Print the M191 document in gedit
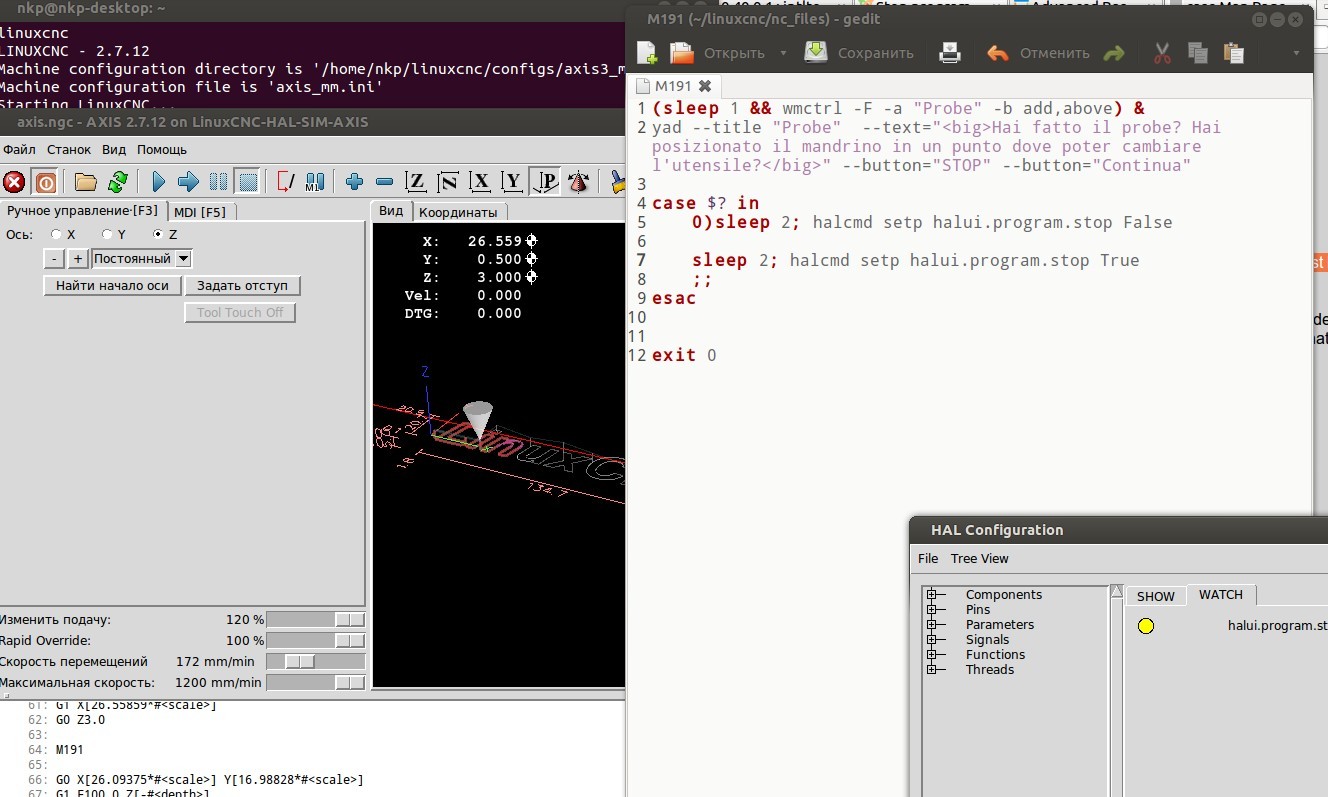 949,53
